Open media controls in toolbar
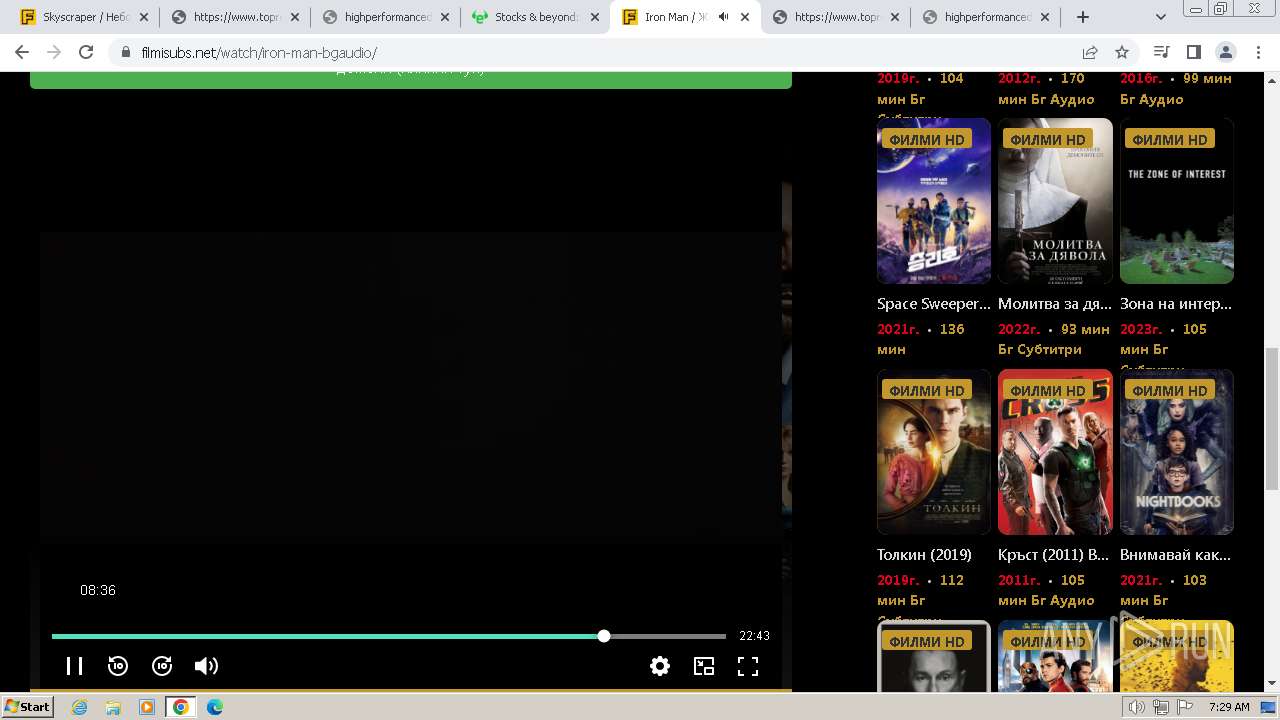 [1161, 53]
